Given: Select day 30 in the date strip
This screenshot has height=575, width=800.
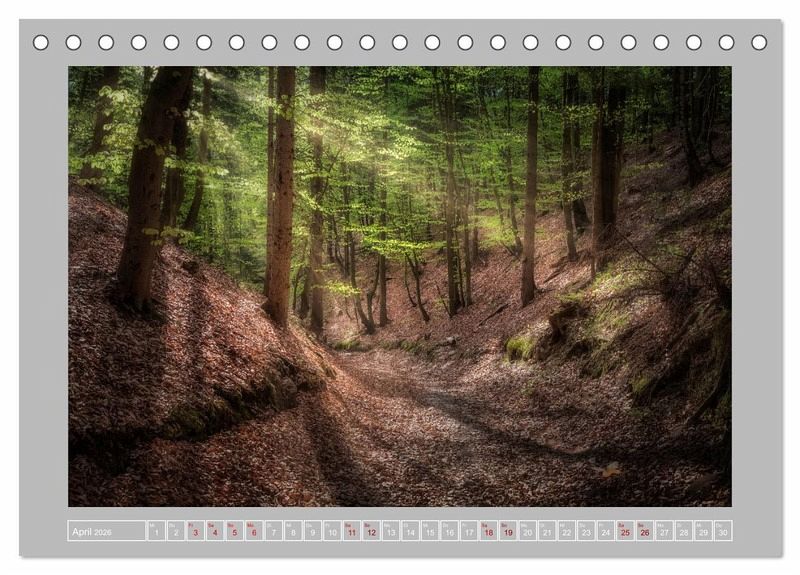Looking at the screenshot, I should [x=723, y=531].
